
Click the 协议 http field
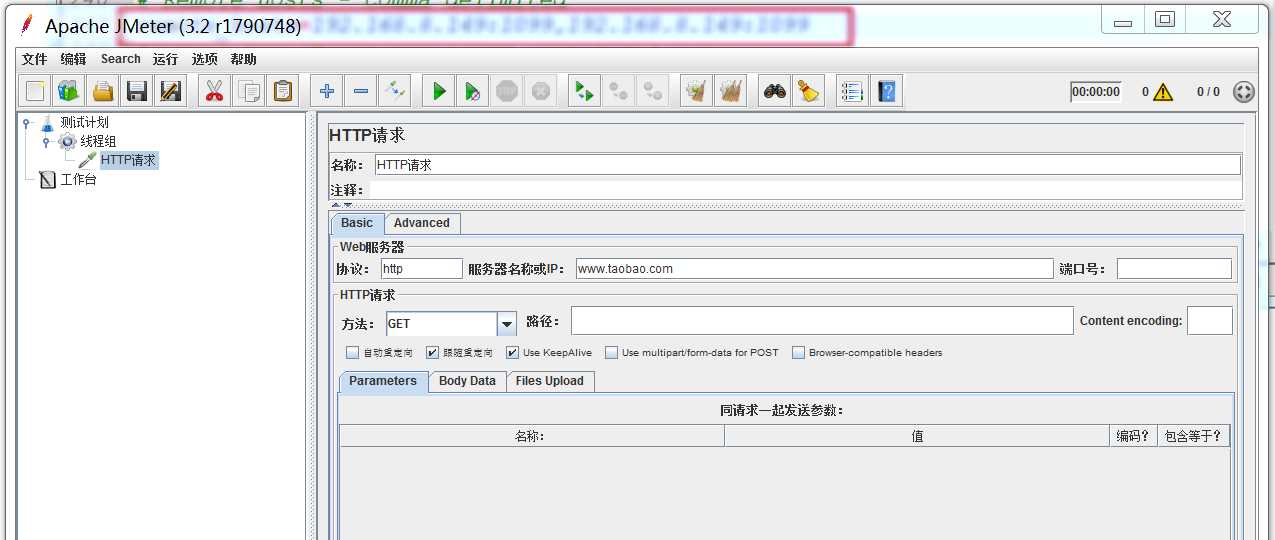[x=422, y=268]
